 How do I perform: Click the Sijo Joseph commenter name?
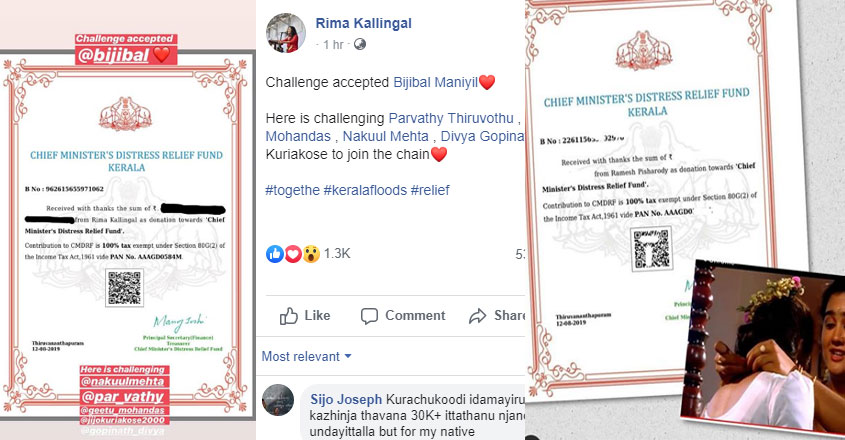point(346,399)
